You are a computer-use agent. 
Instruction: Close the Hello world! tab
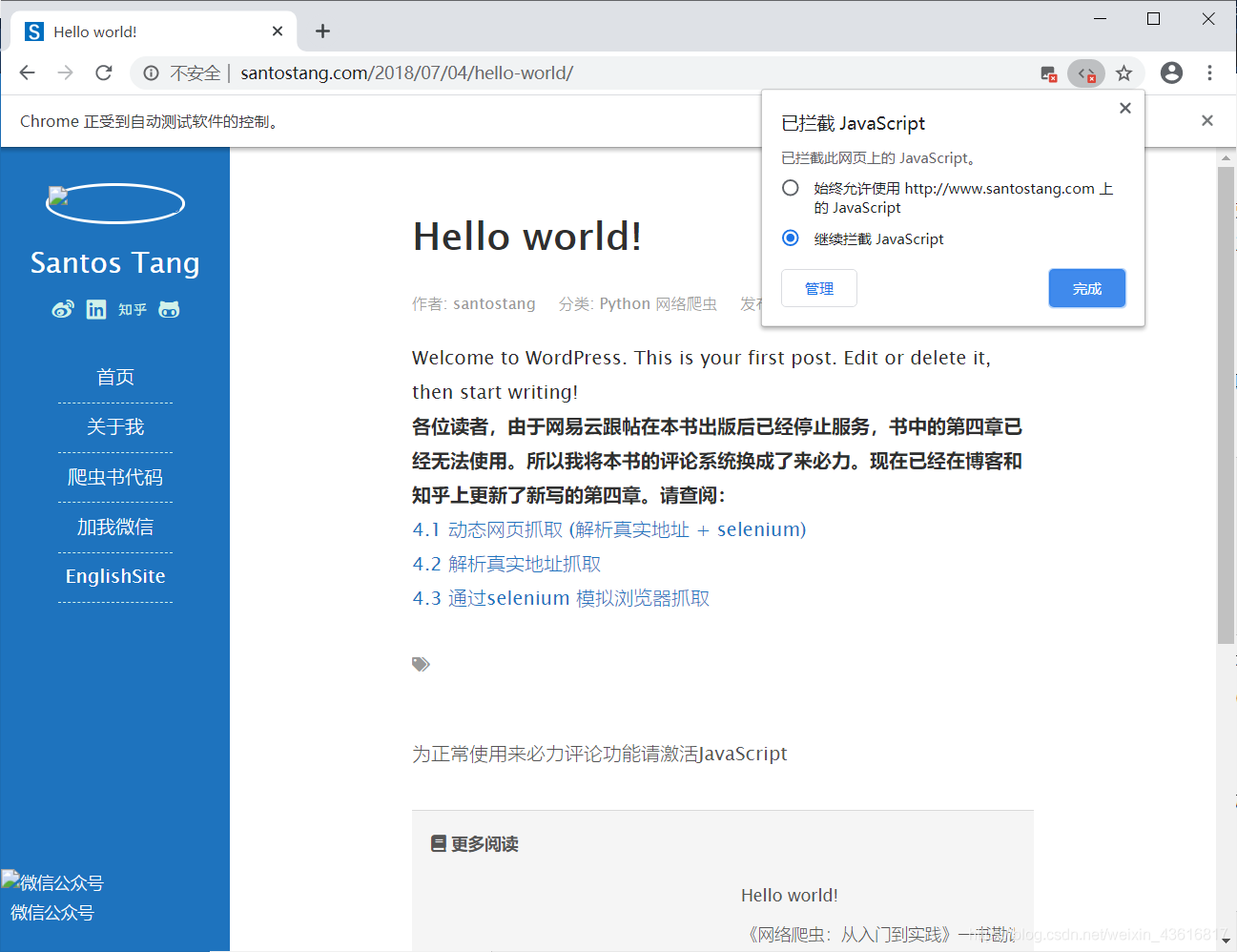click(x=278, y=31)
